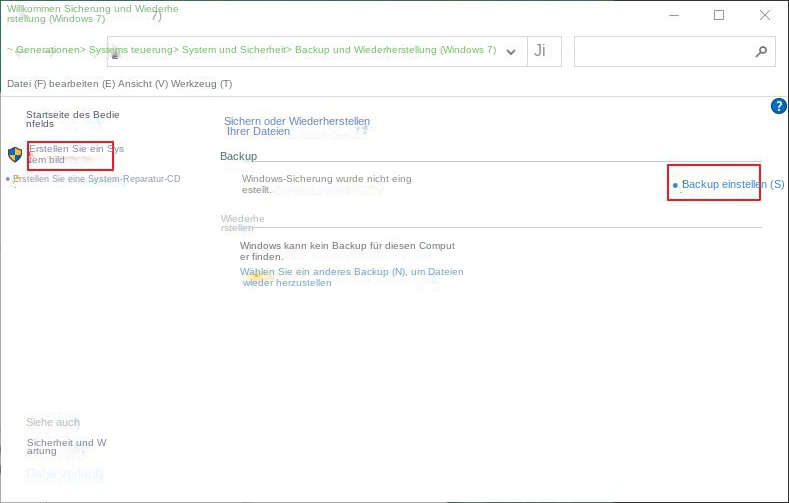Viewport: 789px width, 503px height.
Task: Click the shield icon beside Systembild link
Action: 15,154
